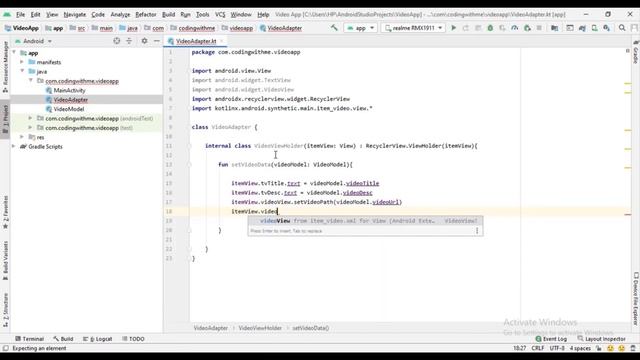Collapse the app module node
640x360 pixels.
(14, 53)
